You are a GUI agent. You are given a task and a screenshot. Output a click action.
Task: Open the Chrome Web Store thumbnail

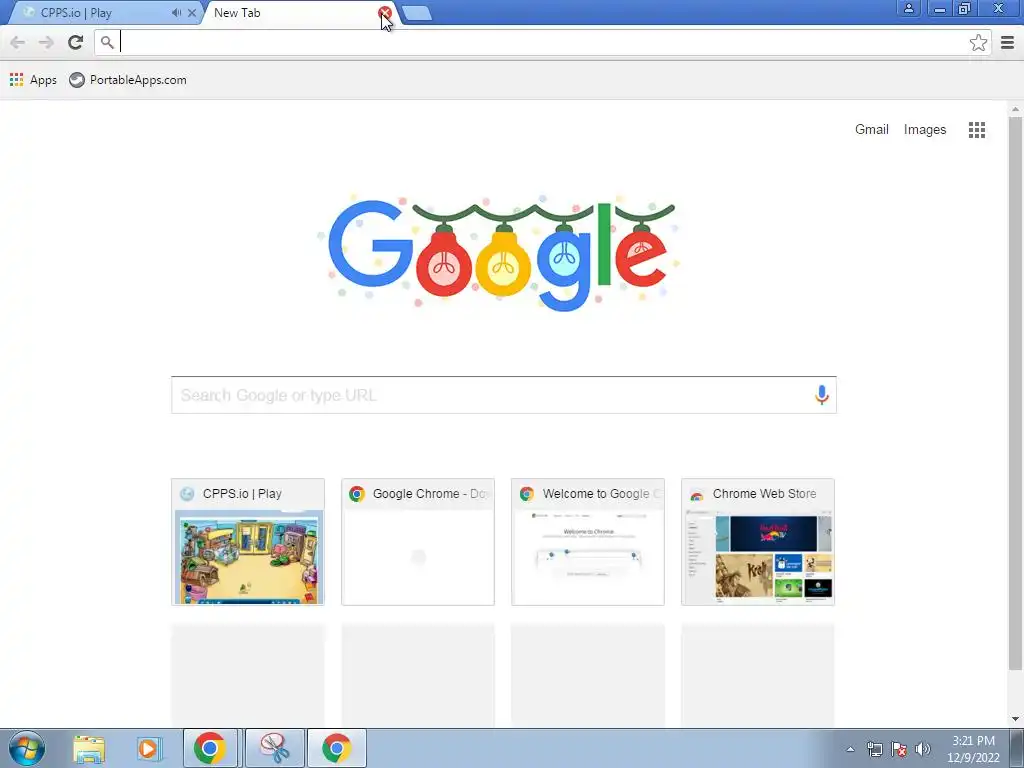758,541
